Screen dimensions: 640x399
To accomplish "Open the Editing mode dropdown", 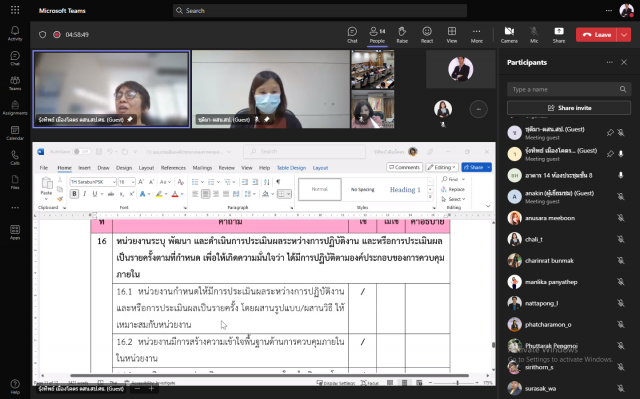I will pyautogui.click(x=442, y=167).
